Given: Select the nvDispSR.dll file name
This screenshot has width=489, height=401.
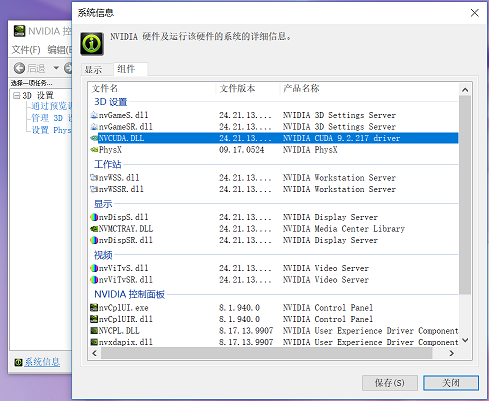Looking at the screenshot, I should coord(126,240).
